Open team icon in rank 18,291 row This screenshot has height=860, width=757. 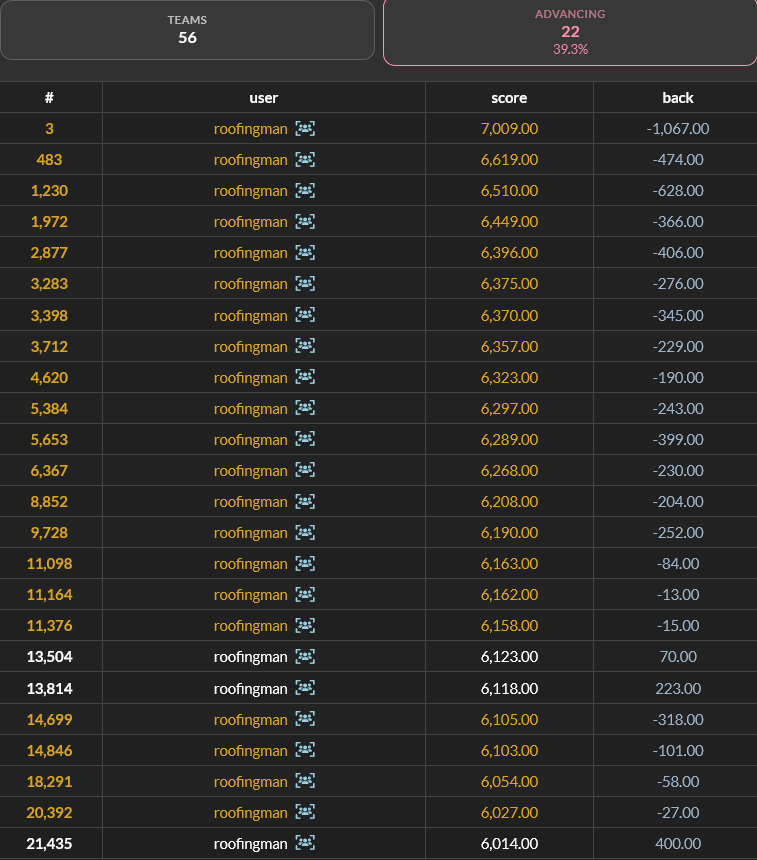[x=305, y=781]
